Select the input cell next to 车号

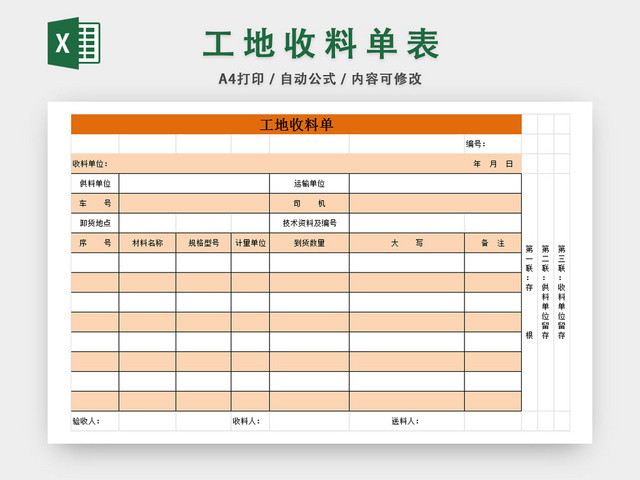click(194, 203)
